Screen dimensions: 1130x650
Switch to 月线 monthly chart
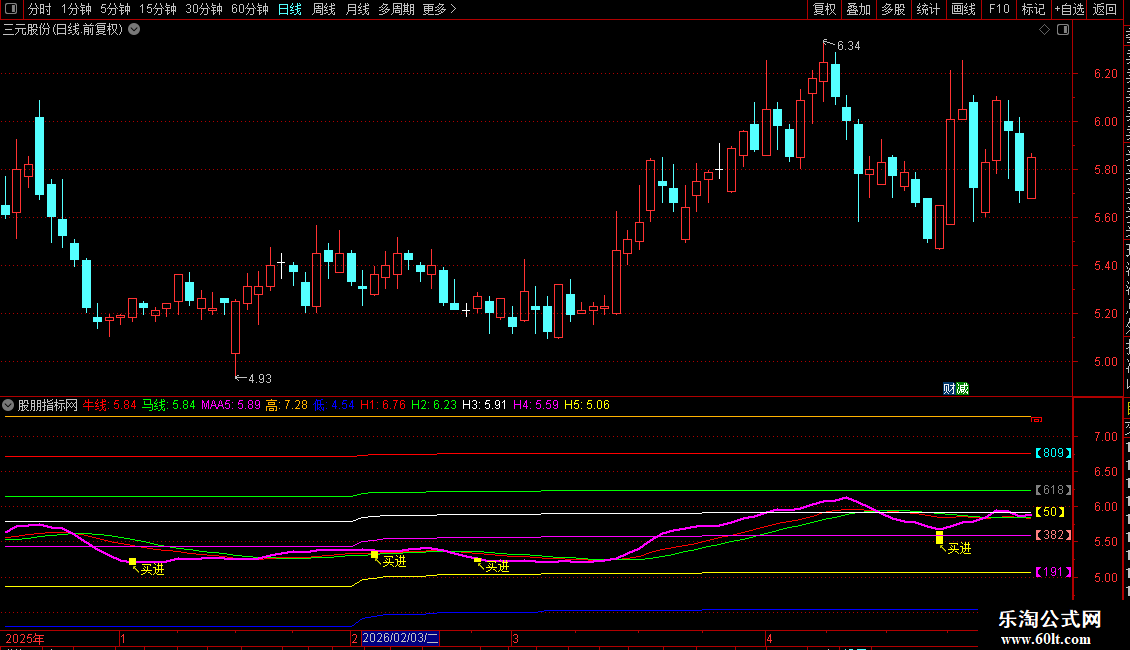click(357, 9)
